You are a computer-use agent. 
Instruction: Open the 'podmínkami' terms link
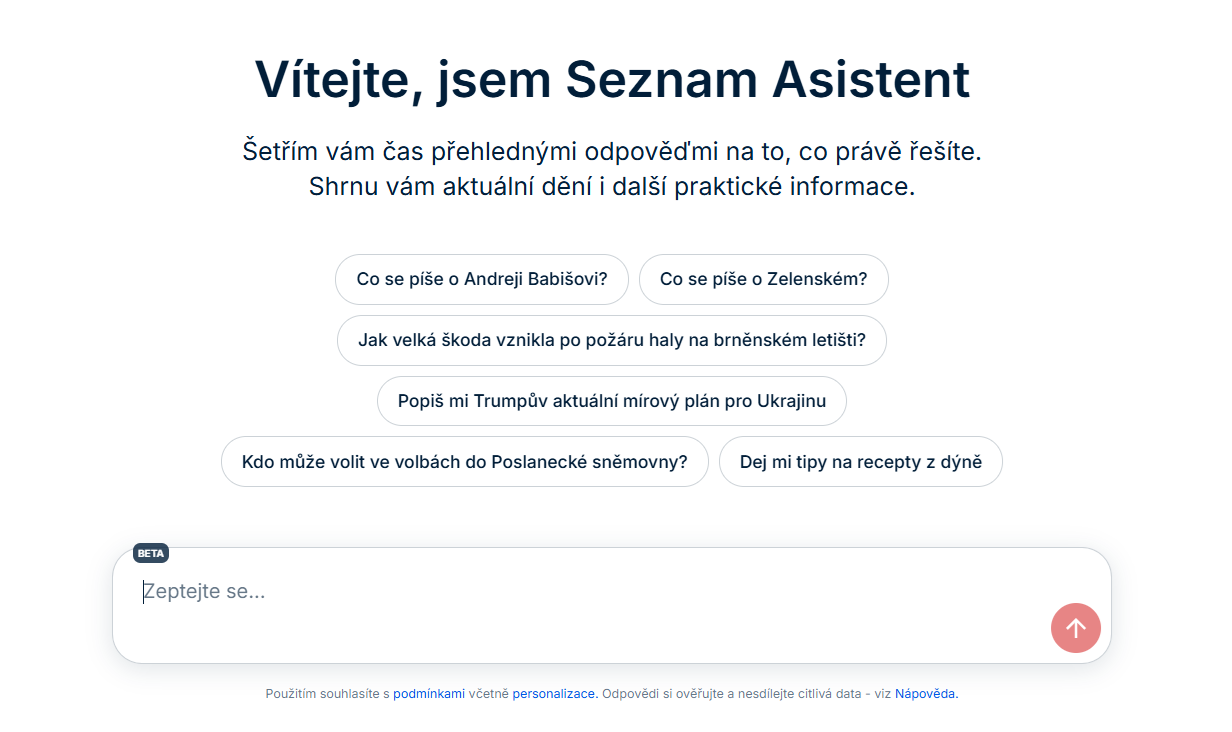click(428, 692)
